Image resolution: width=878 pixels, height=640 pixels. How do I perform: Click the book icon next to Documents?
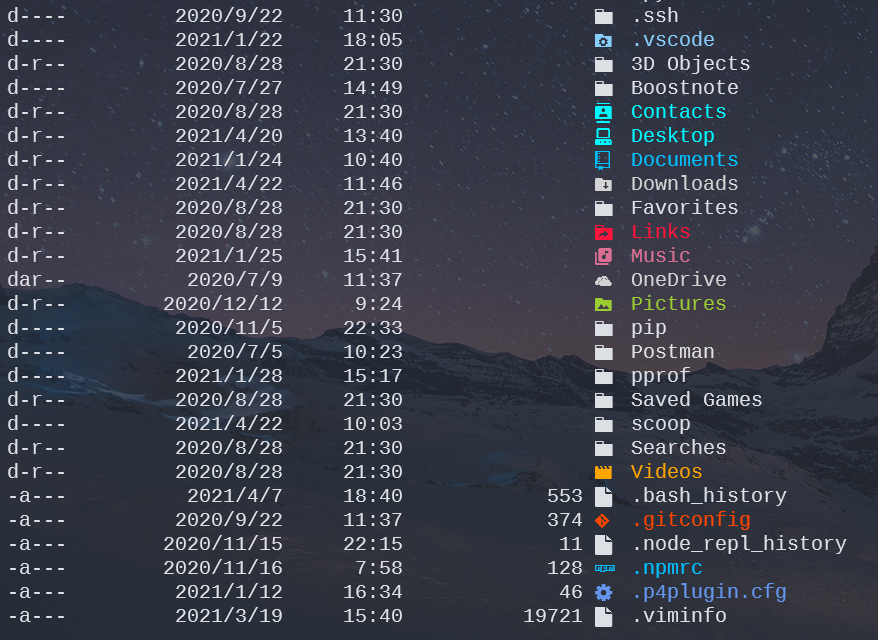(x=604, y=160)
